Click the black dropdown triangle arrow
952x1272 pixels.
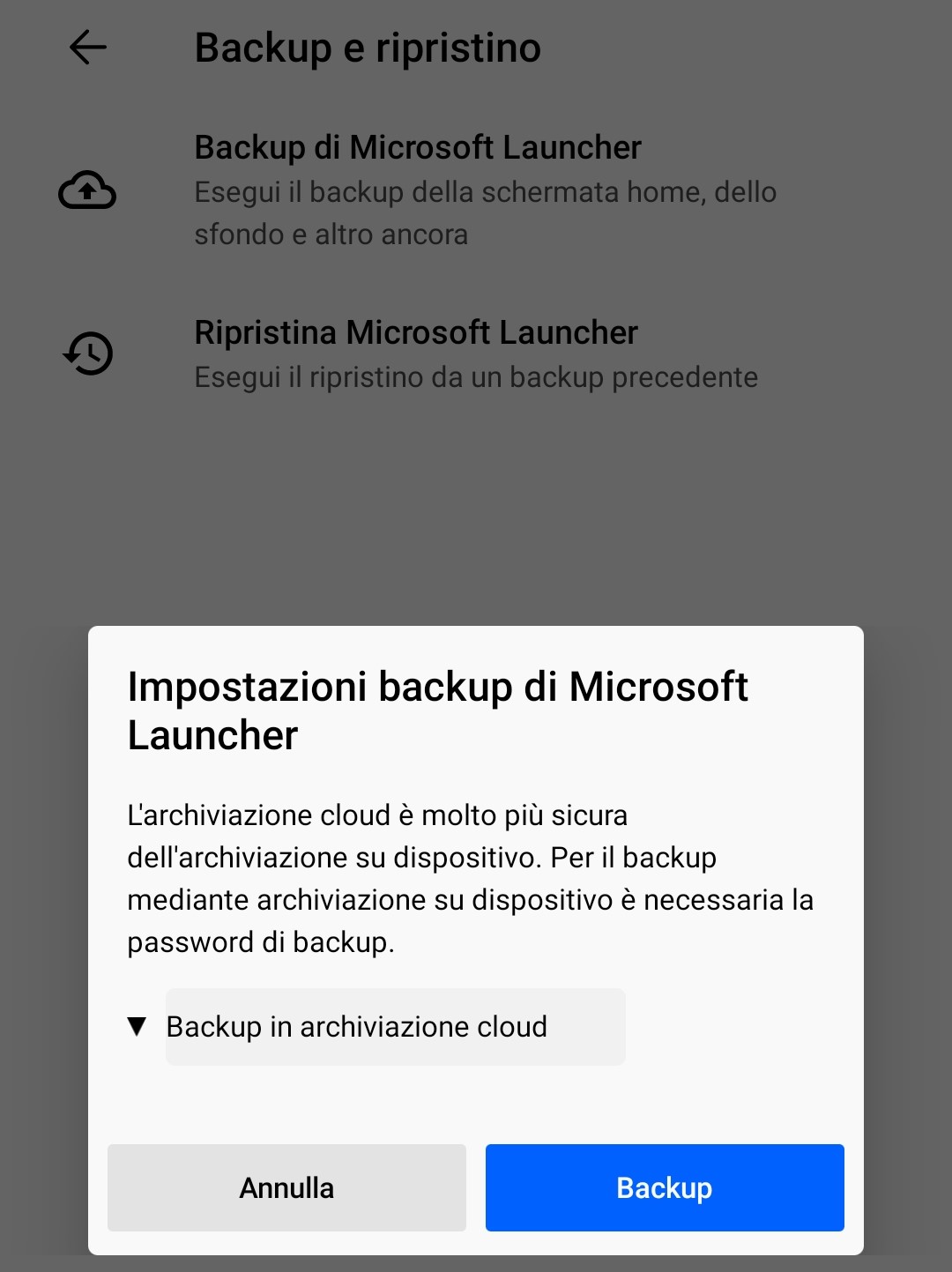pyautogui.click(x=137, y=1026)
